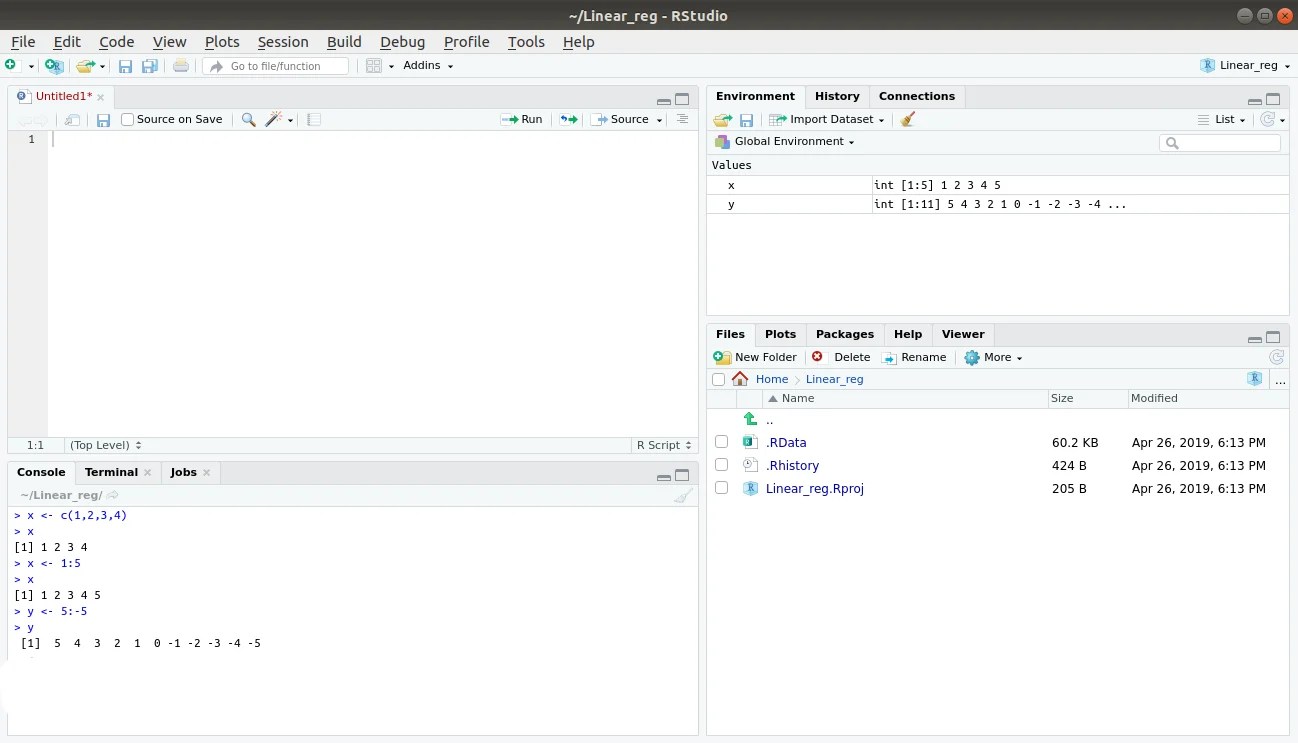Image resolution: width=1298 pixels, height=743 pixels.
Task: Open the Import Dataset dropdown
Action: click(826, 120)
